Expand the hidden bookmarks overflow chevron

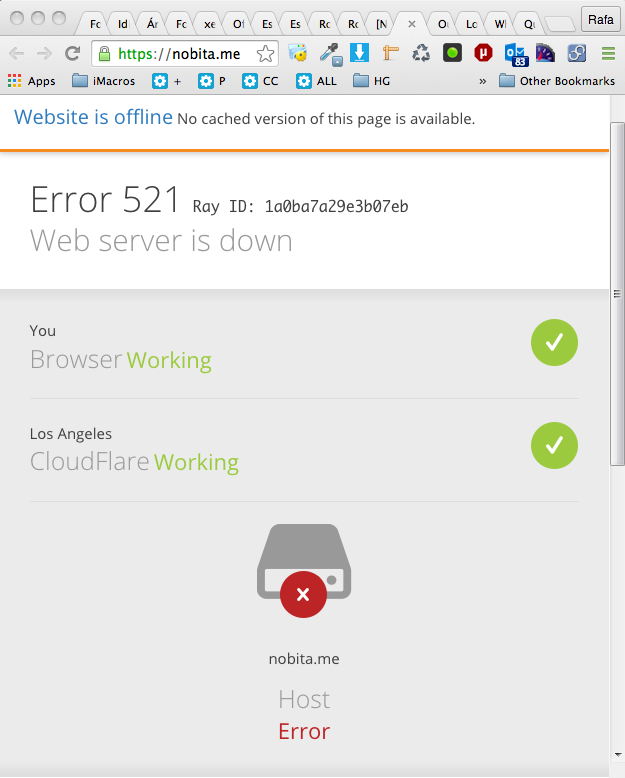[483, 81]
